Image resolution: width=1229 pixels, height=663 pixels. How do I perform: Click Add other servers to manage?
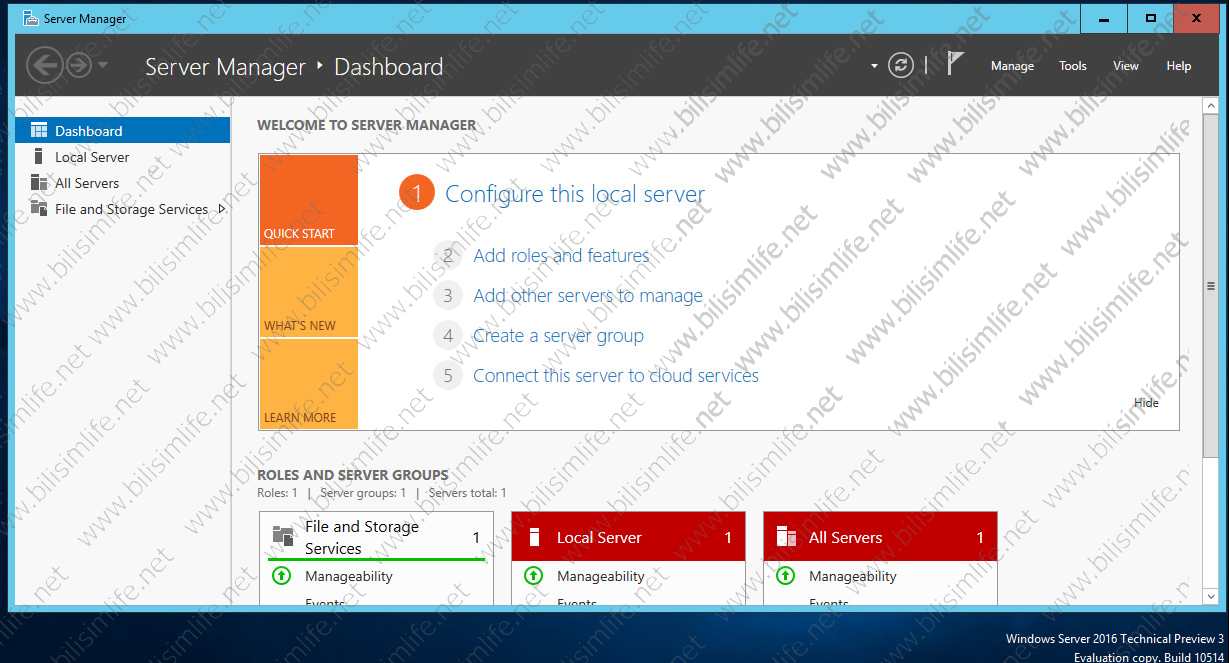click(x=588, y=295)
